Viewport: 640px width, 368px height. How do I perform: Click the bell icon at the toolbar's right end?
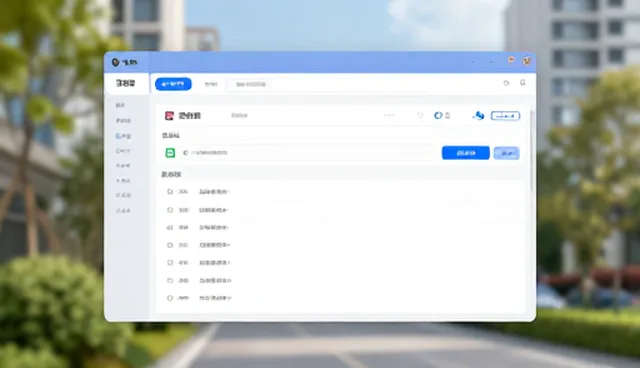tap(523, 83)
